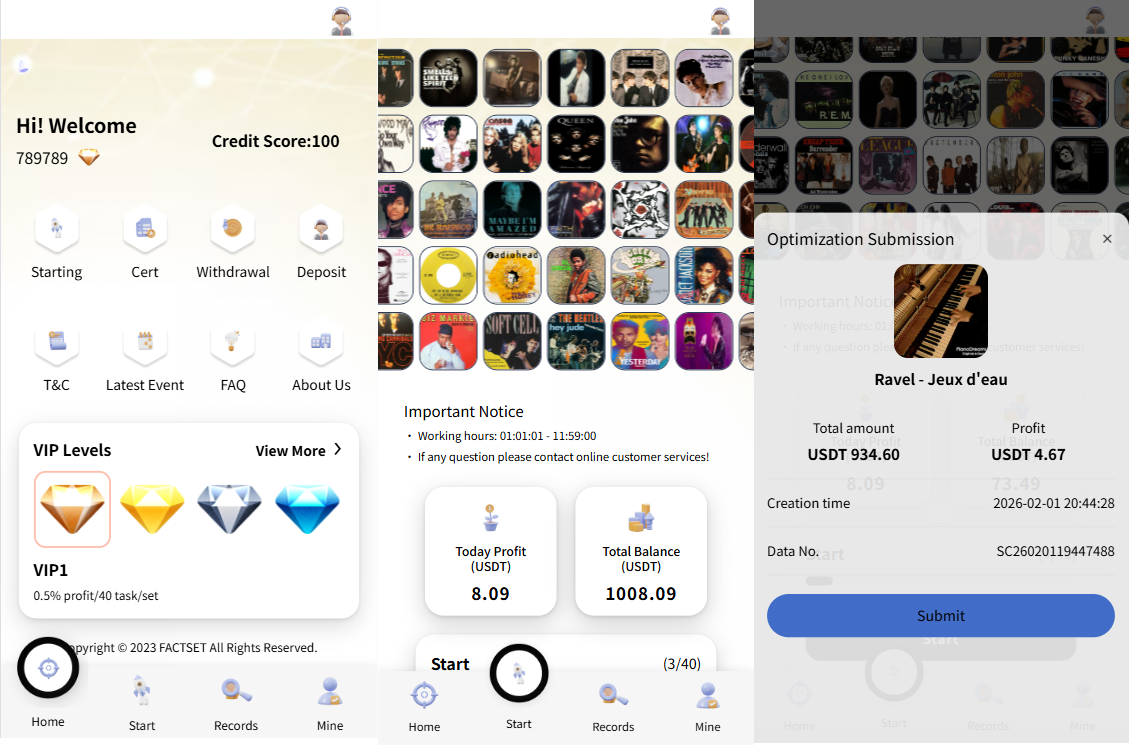The image size is (1129, 745).
Task: Expand VIP Levels with View More chevron
Action: tap(298, 451)
